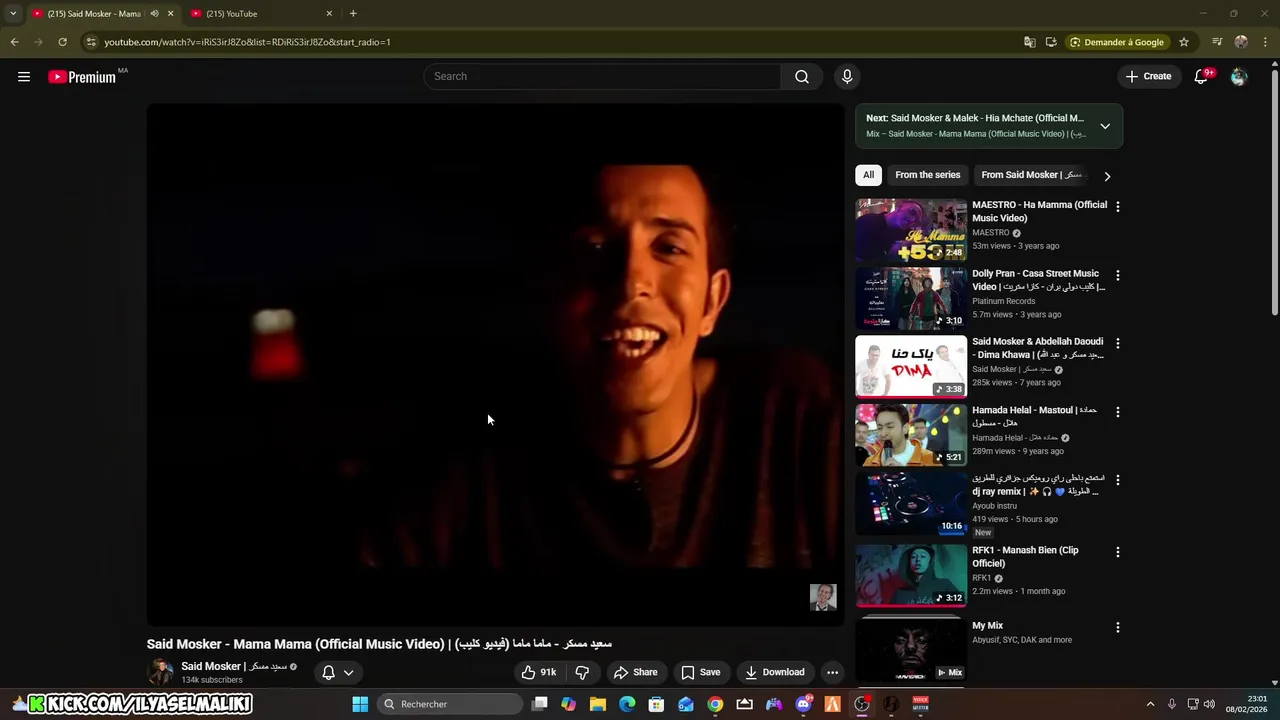Open Said Mosker channel avatar

[160, 672]
